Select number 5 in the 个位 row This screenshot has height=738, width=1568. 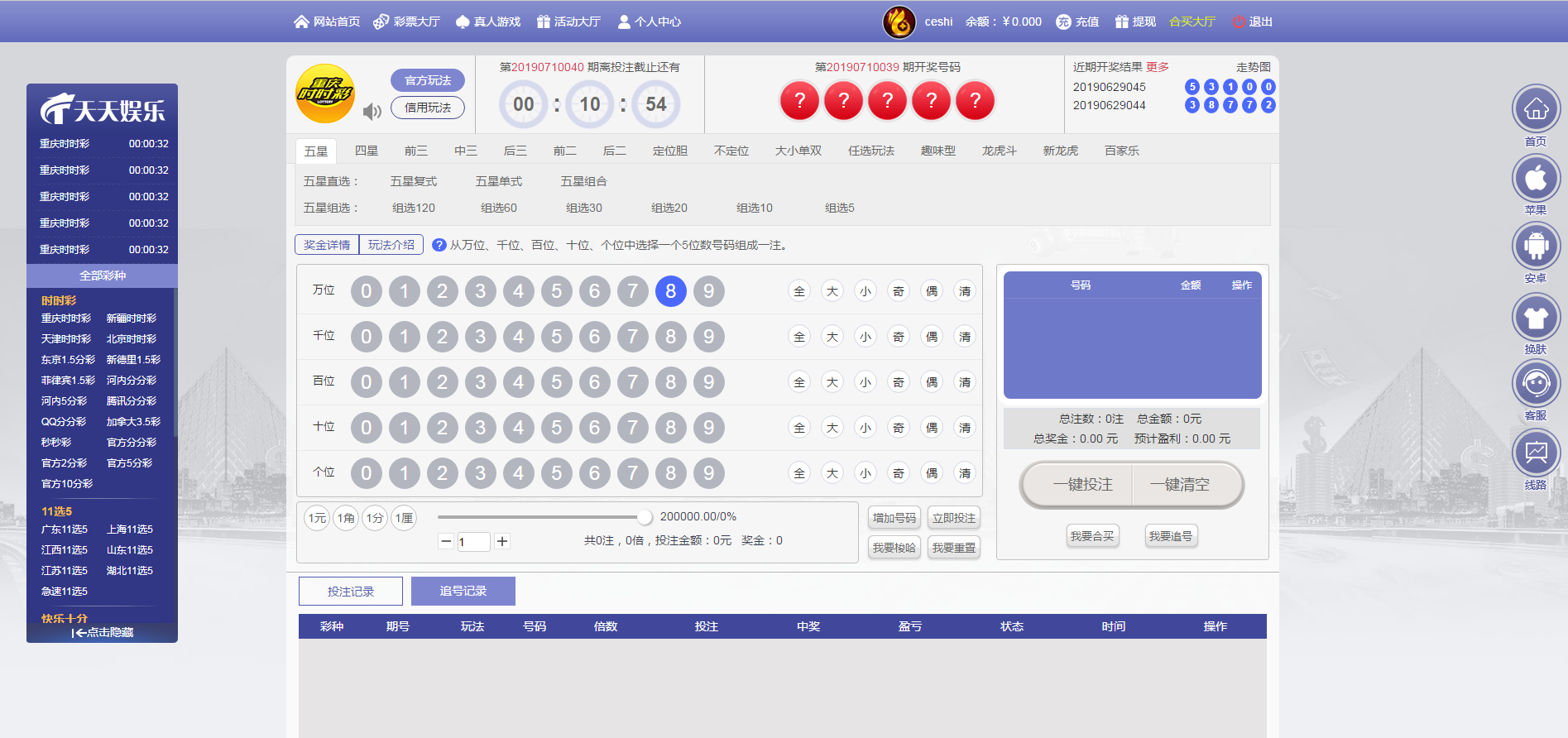click(x=556, y=473)
